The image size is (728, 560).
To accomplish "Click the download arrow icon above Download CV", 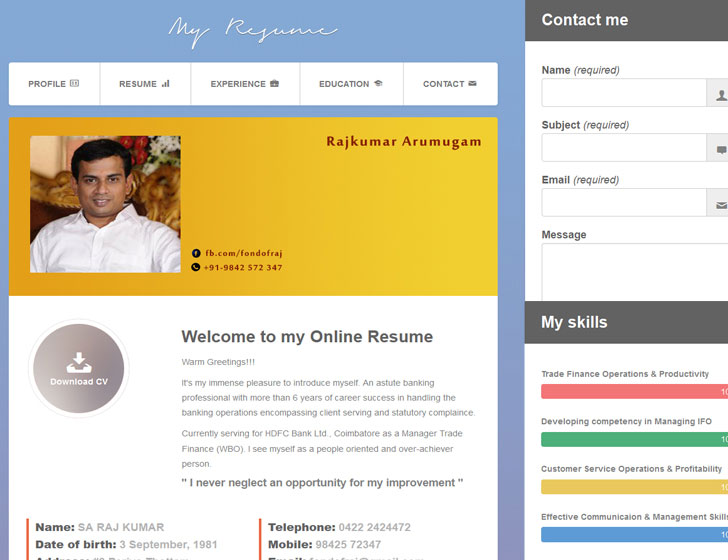I will pos(79,362).
